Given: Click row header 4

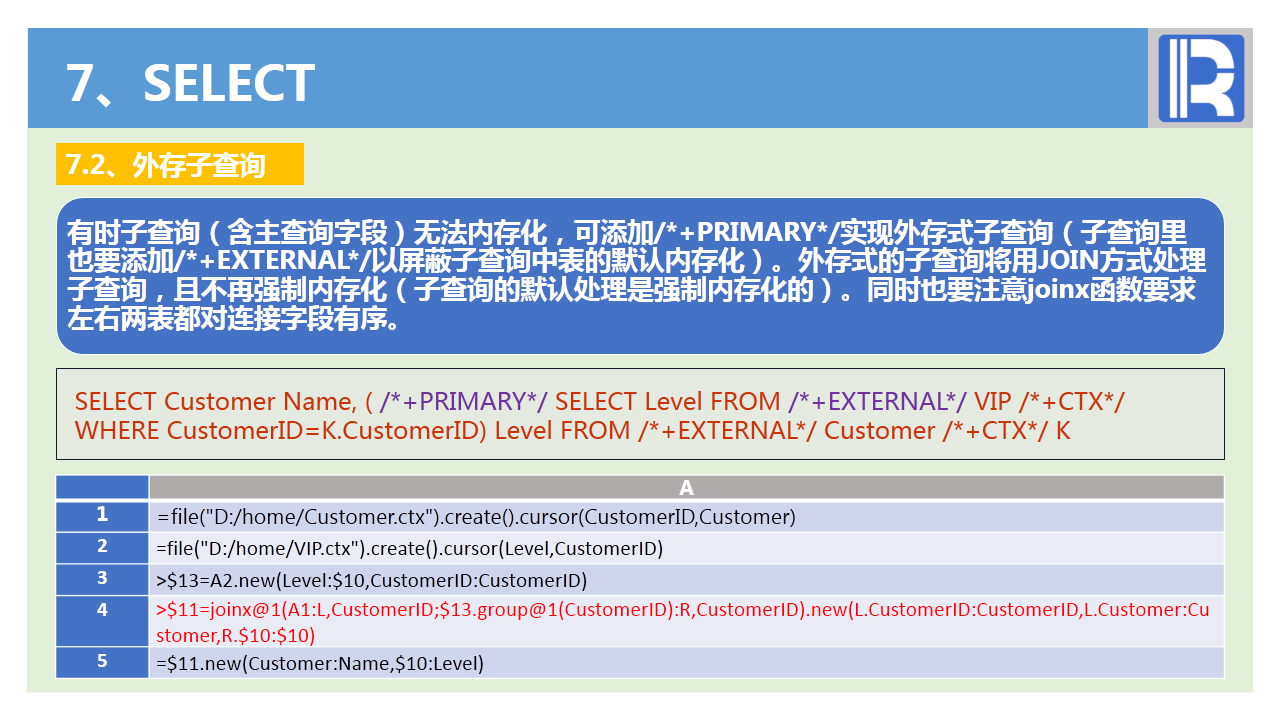Looking at the screenshot, I should click(102, 621).
